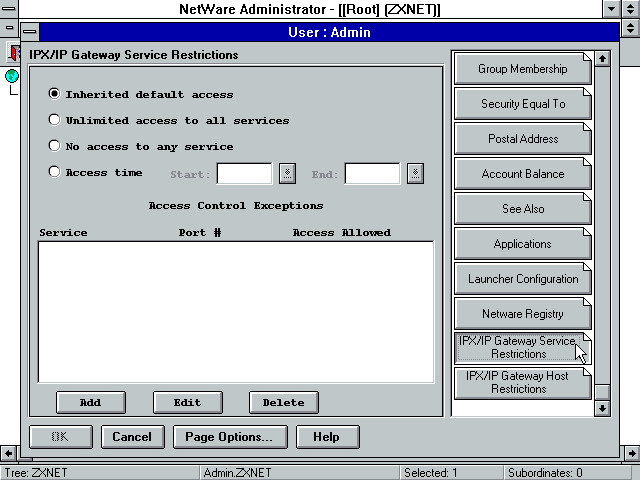Click the Start time input field

244,173
